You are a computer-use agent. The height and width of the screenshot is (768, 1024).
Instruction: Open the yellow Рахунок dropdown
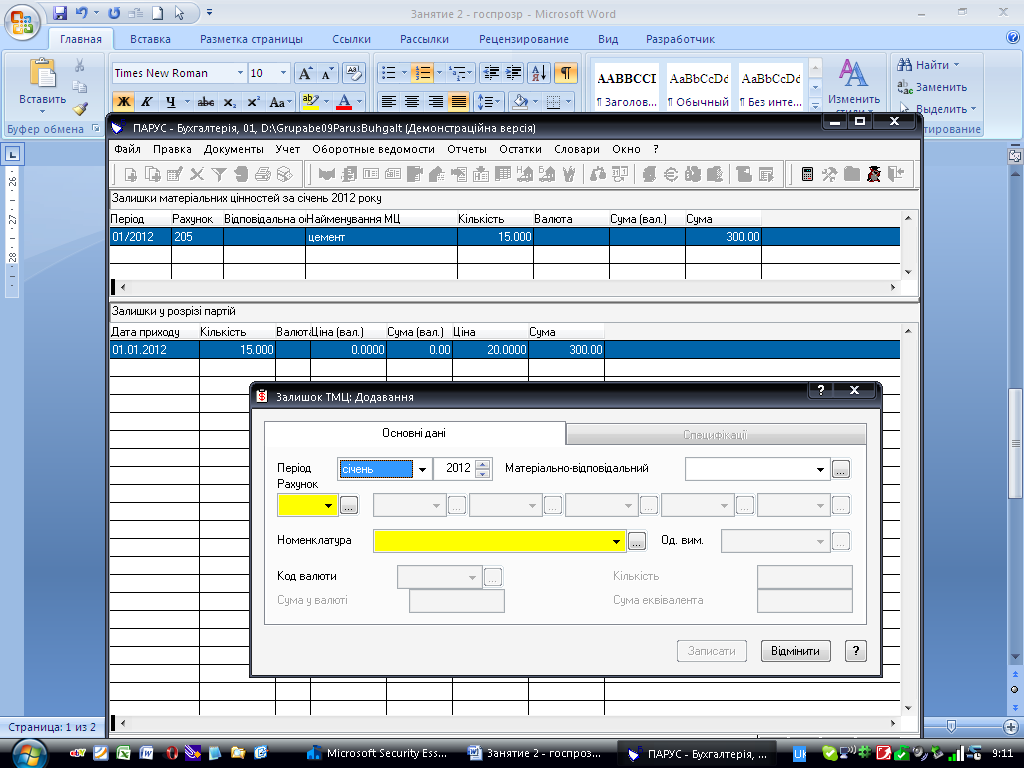pos(328,505)
